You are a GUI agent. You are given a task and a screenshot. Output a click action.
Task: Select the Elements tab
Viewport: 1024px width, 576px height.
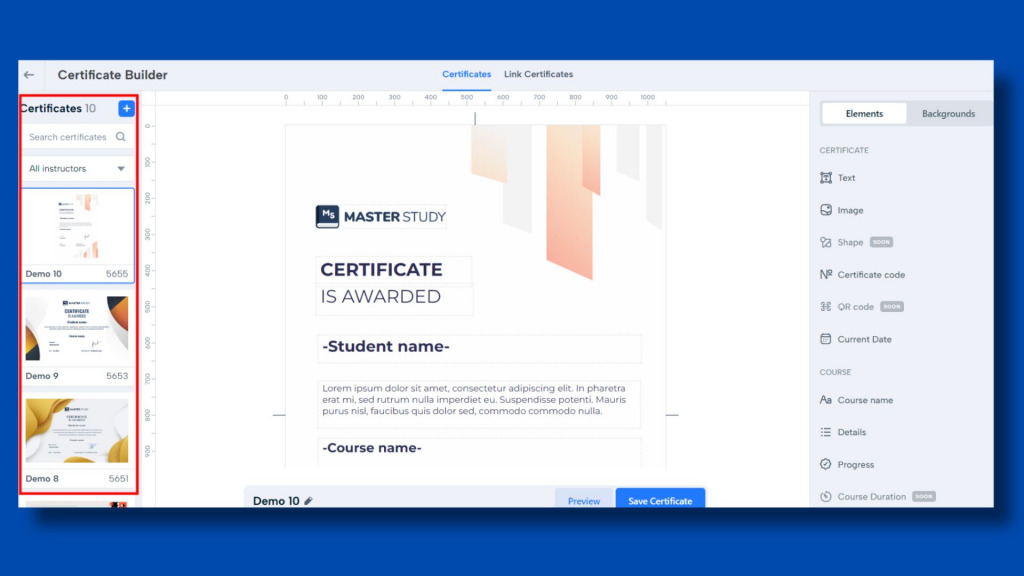[862, 113]
